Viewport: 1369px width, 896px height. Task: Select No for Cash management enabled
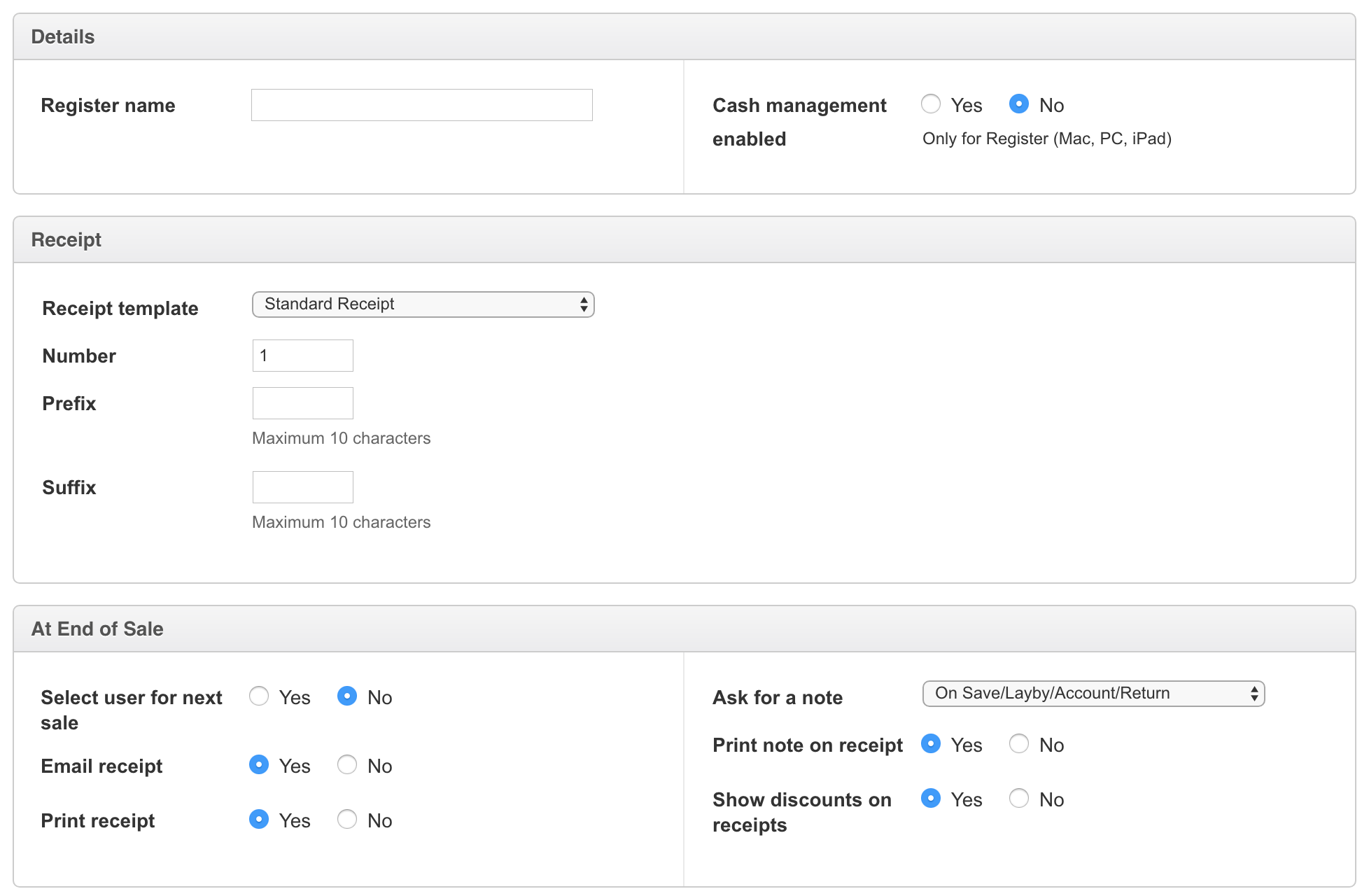point(1018,104)
